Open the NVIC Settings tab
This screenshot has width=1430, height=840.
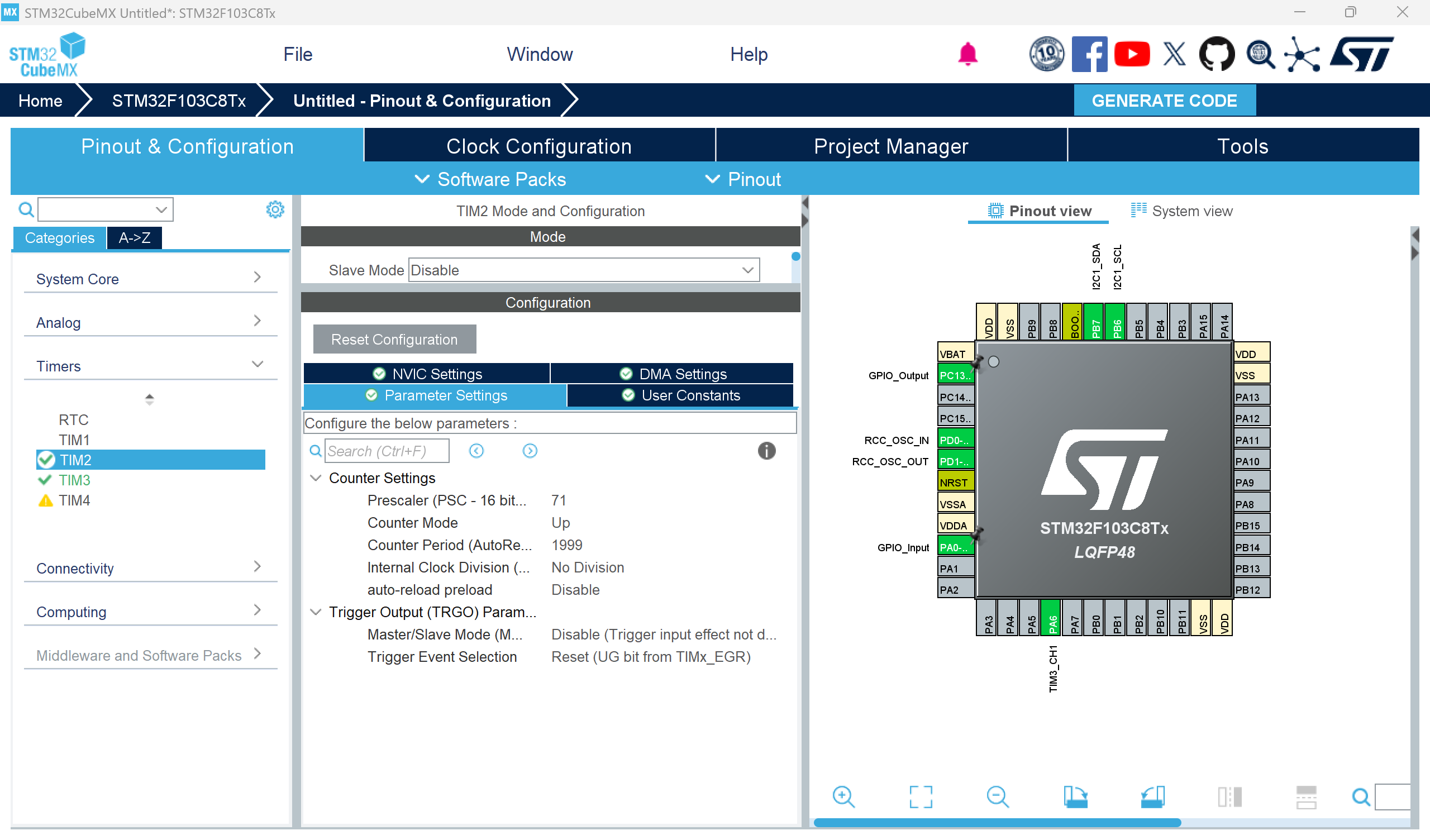(427, 374)
